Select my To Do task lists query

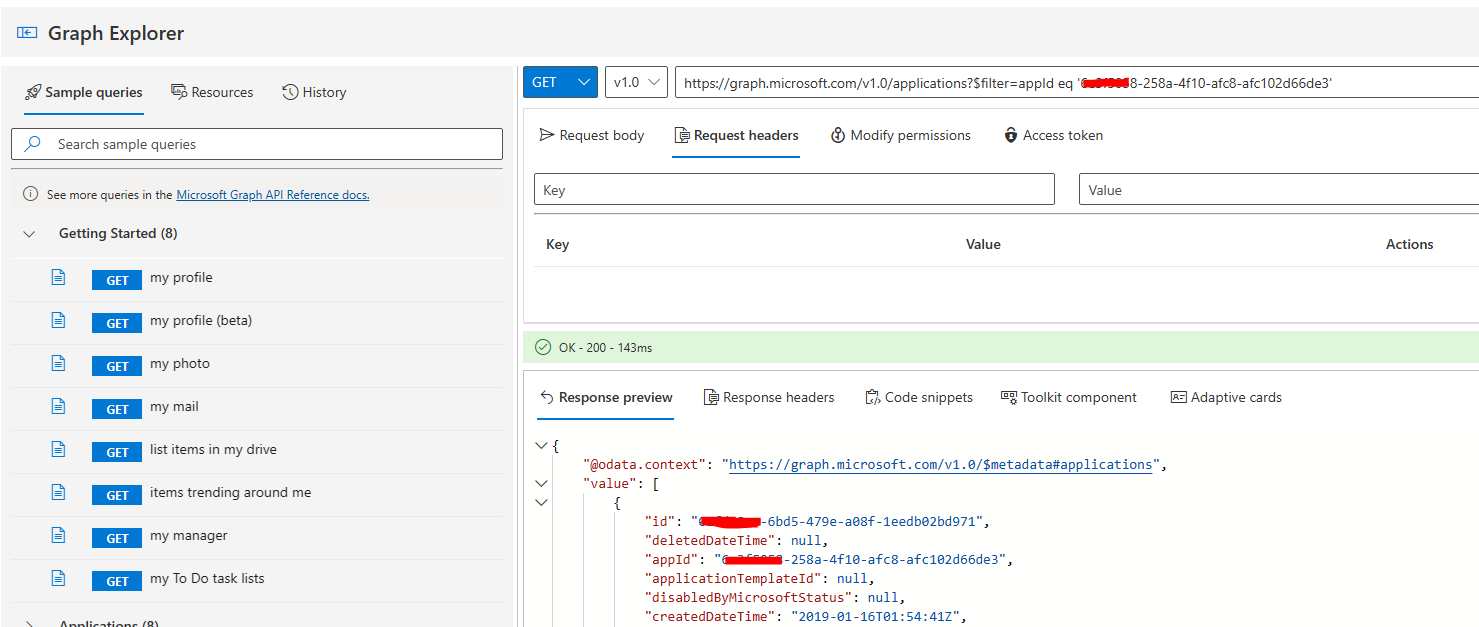207,579
